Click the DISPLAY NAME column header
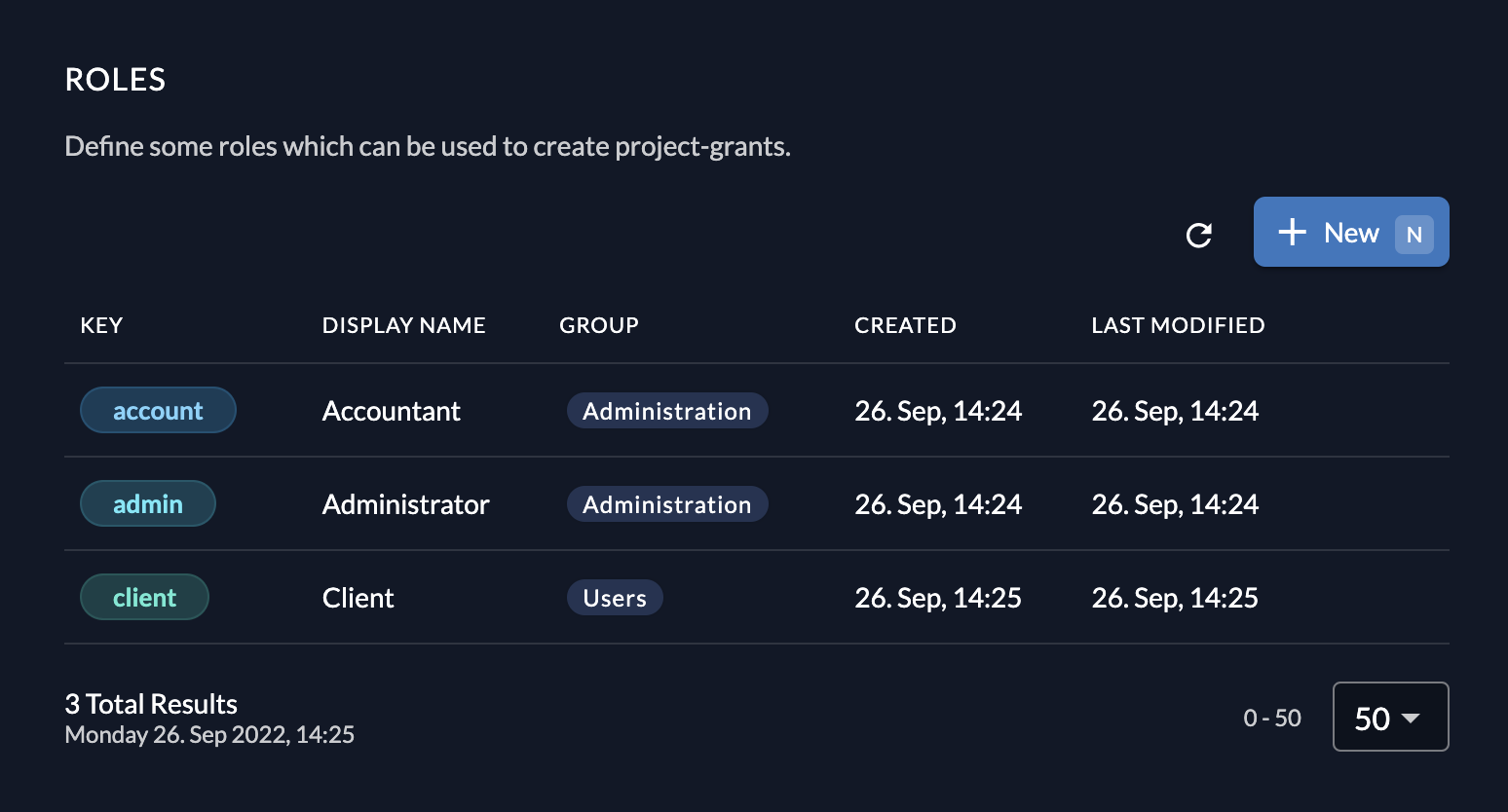Viewport: 1508px width, 812px height. click(x=403, y=325)
